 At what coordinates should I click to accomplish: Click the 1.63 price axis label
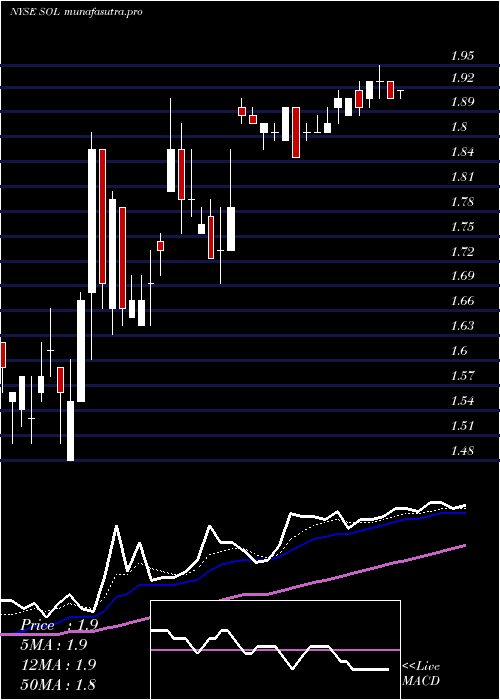point(462,326)
